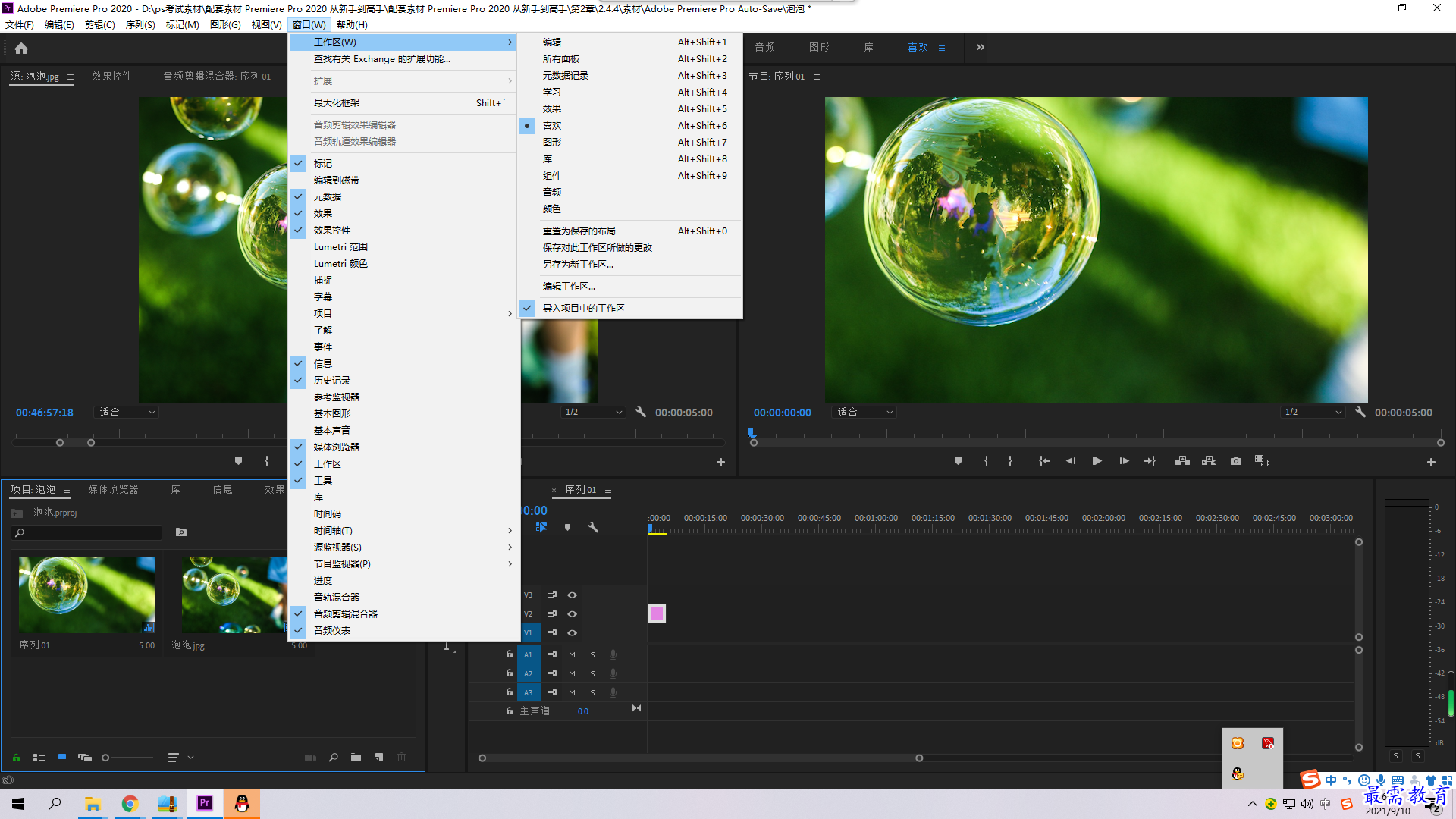Open program monitor settings wrench

1360,413
